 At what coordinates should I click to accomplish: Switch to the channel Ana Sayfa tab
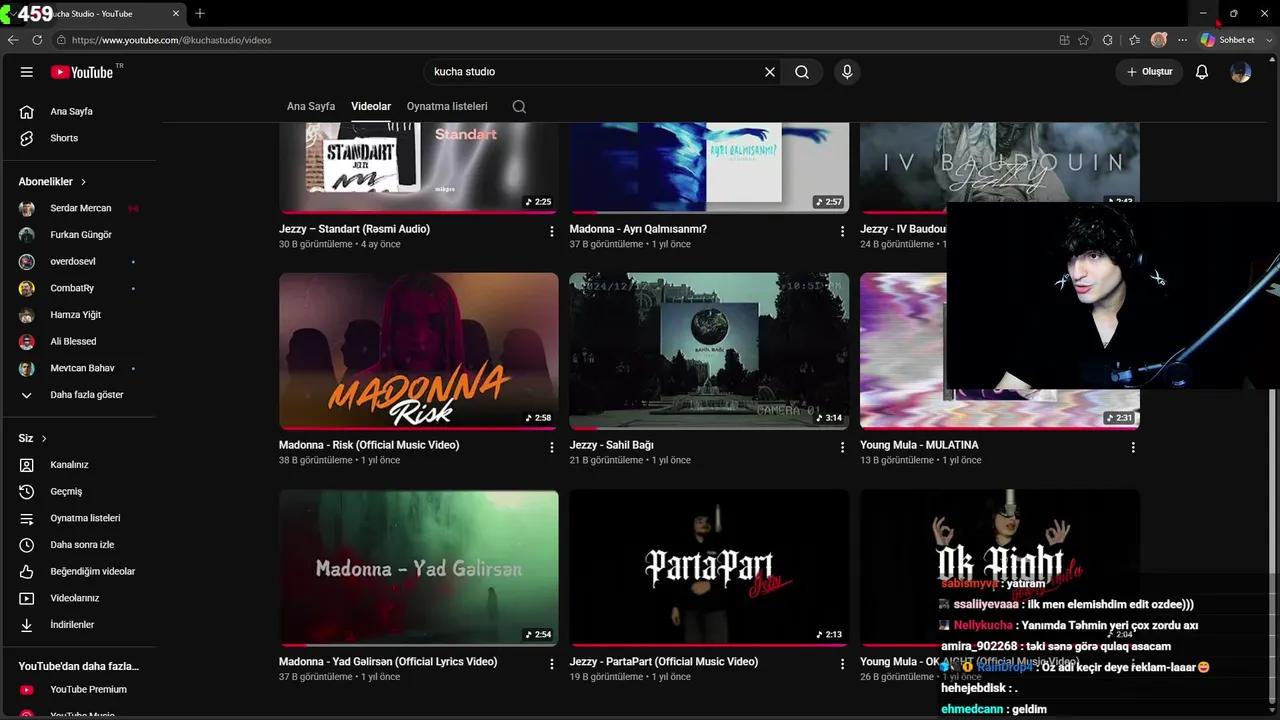[x=311, y=106]
